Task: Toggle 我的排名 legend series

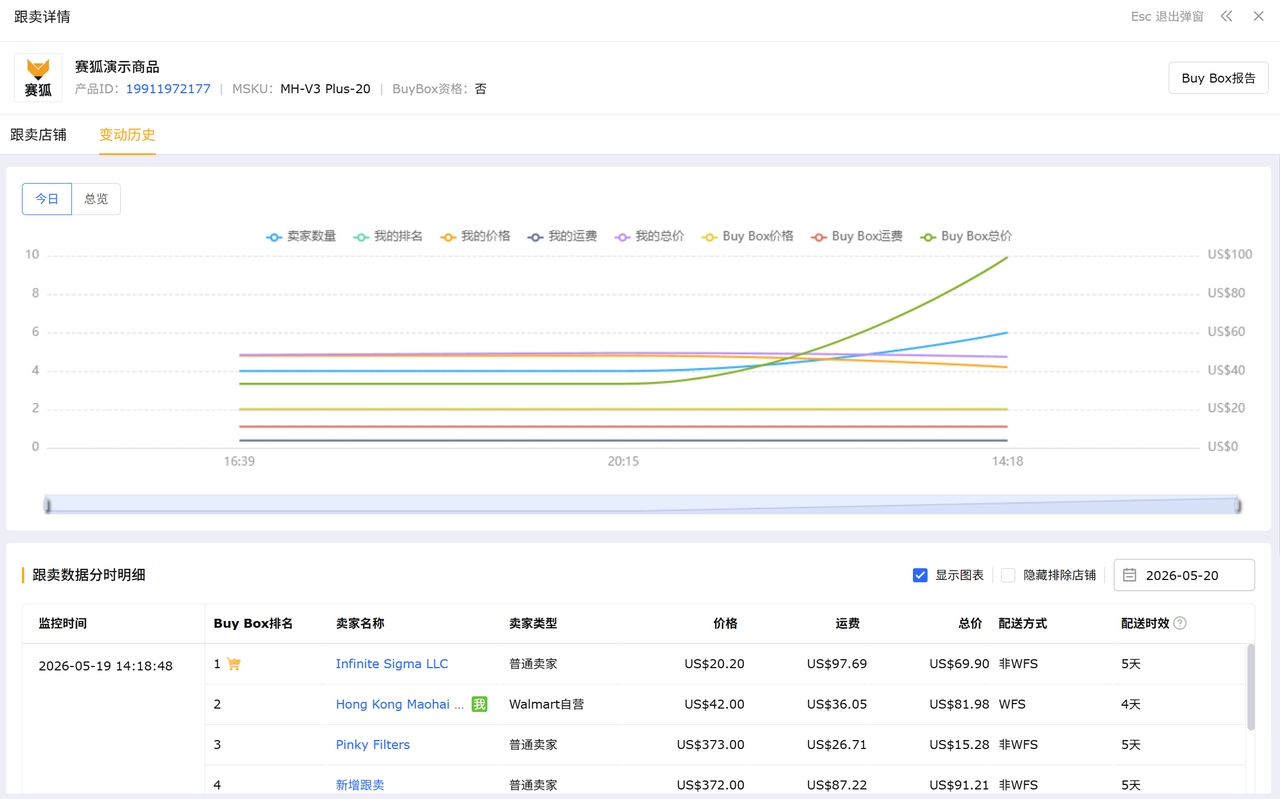Action: click(x=388, y=237)
